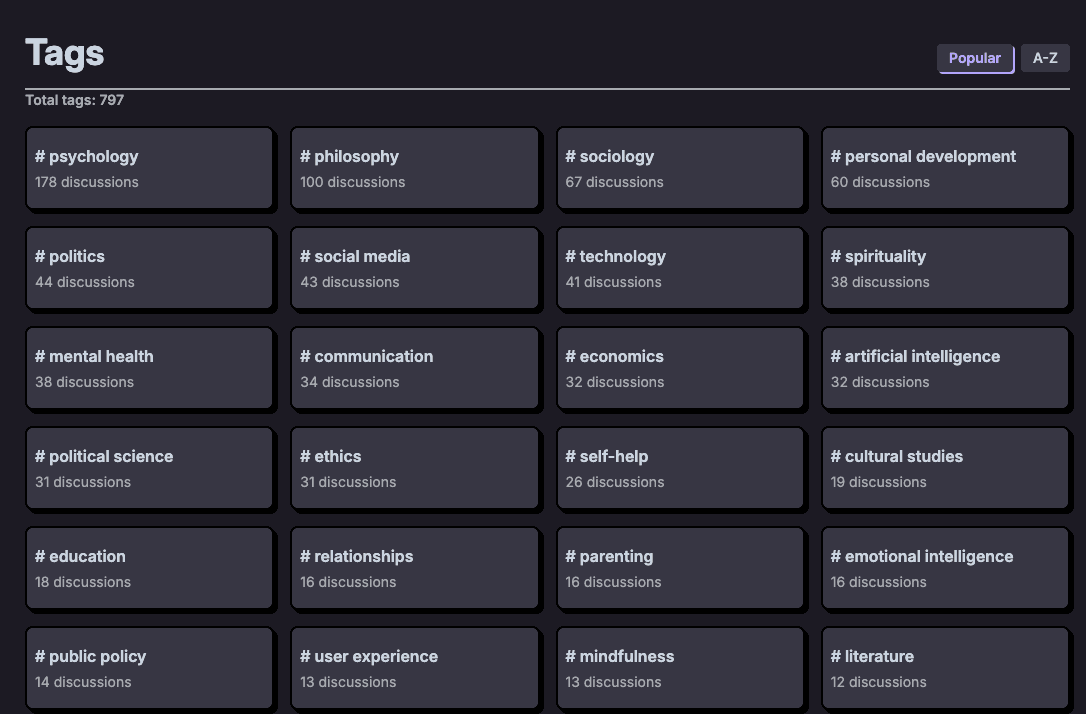Image resolution: width=1086 pixels, height=714 pixels.
Task: Open the politics tag
Action: [x=150, y=268]
